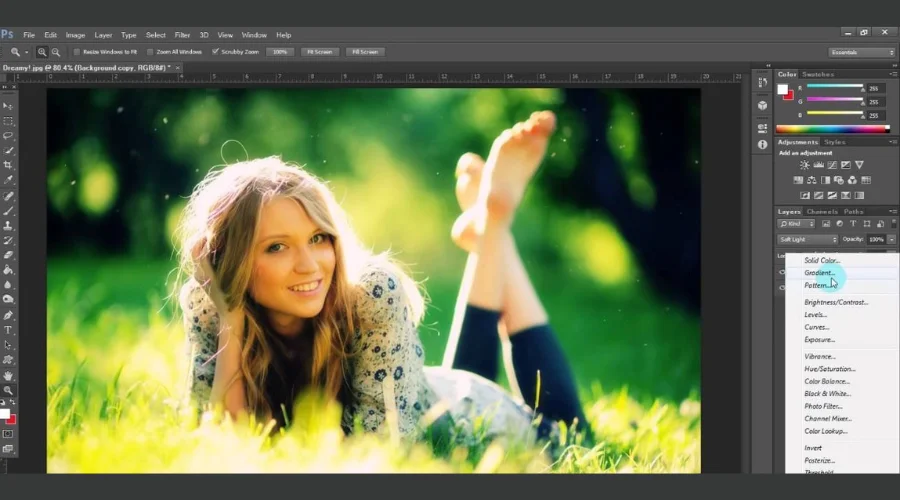
Task: Open the 3D panel cube icon
Action: [762, 106]
